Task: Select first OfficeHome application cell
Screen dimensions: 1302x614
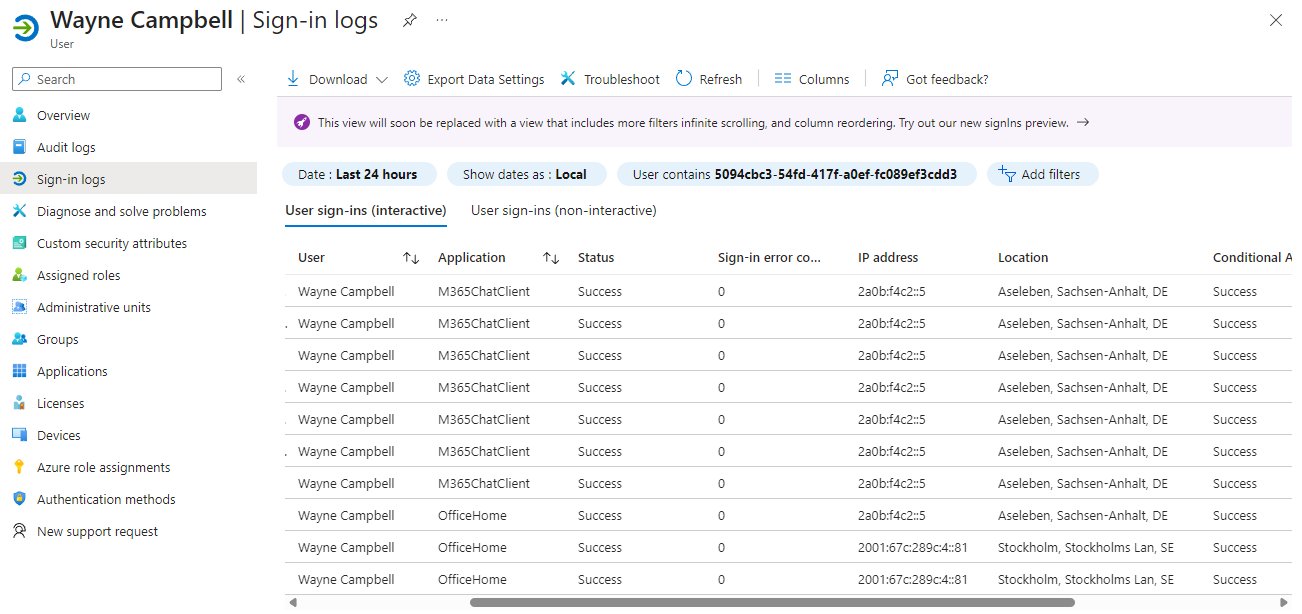Action: click(x=472, y=515)
